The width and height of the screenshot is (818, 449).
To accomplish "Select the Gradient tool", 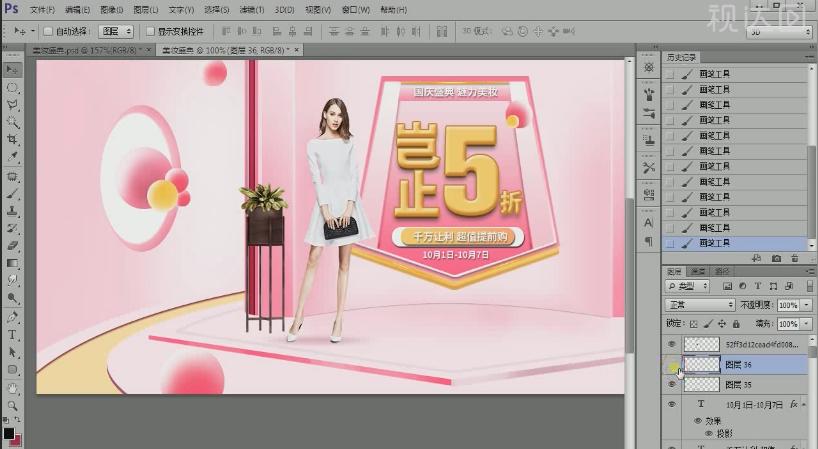I will 12,263.
